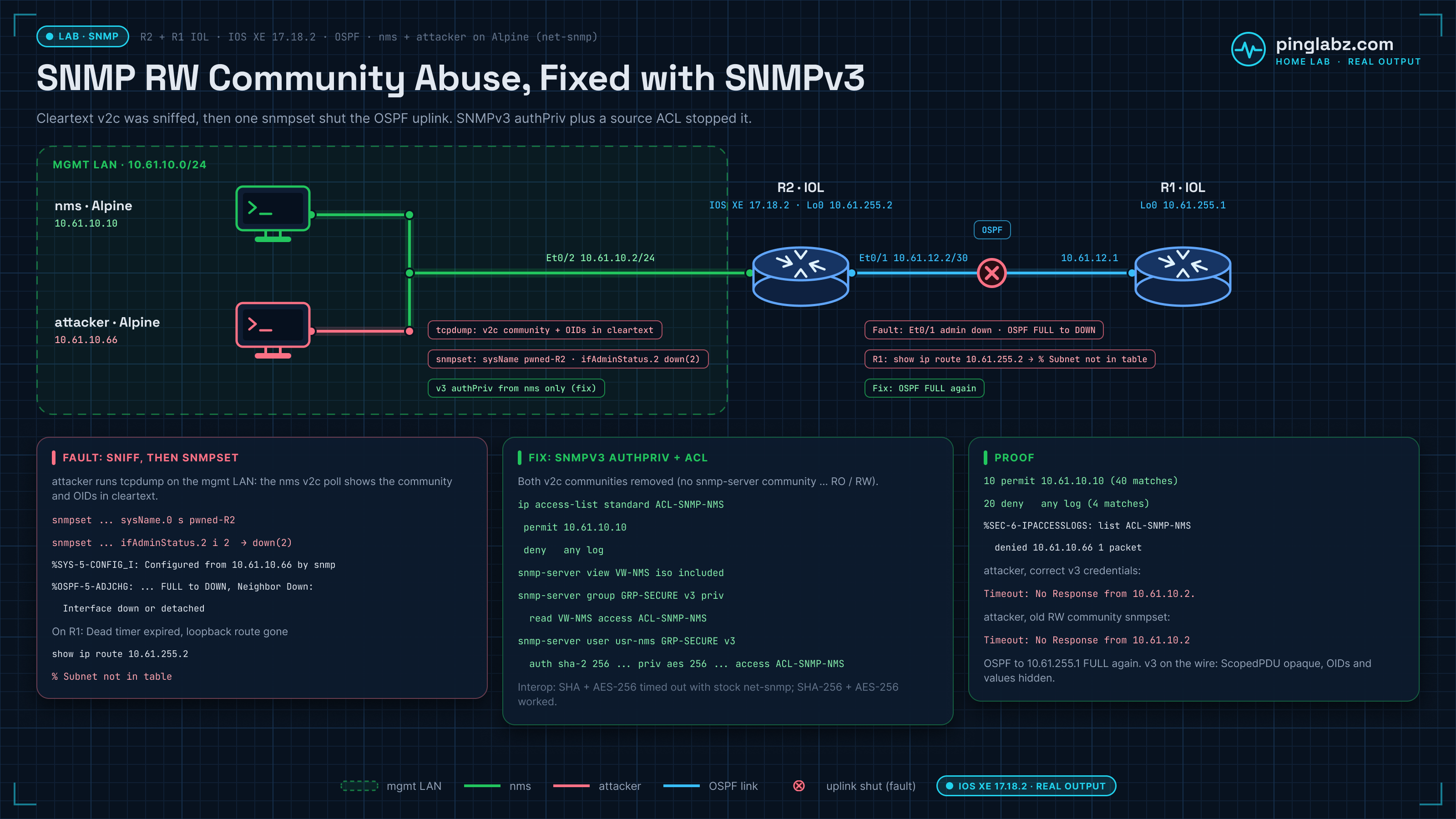Click the Fault Et0/1 admin down tag
The image size is (1456, 819).
click(983, 330)
